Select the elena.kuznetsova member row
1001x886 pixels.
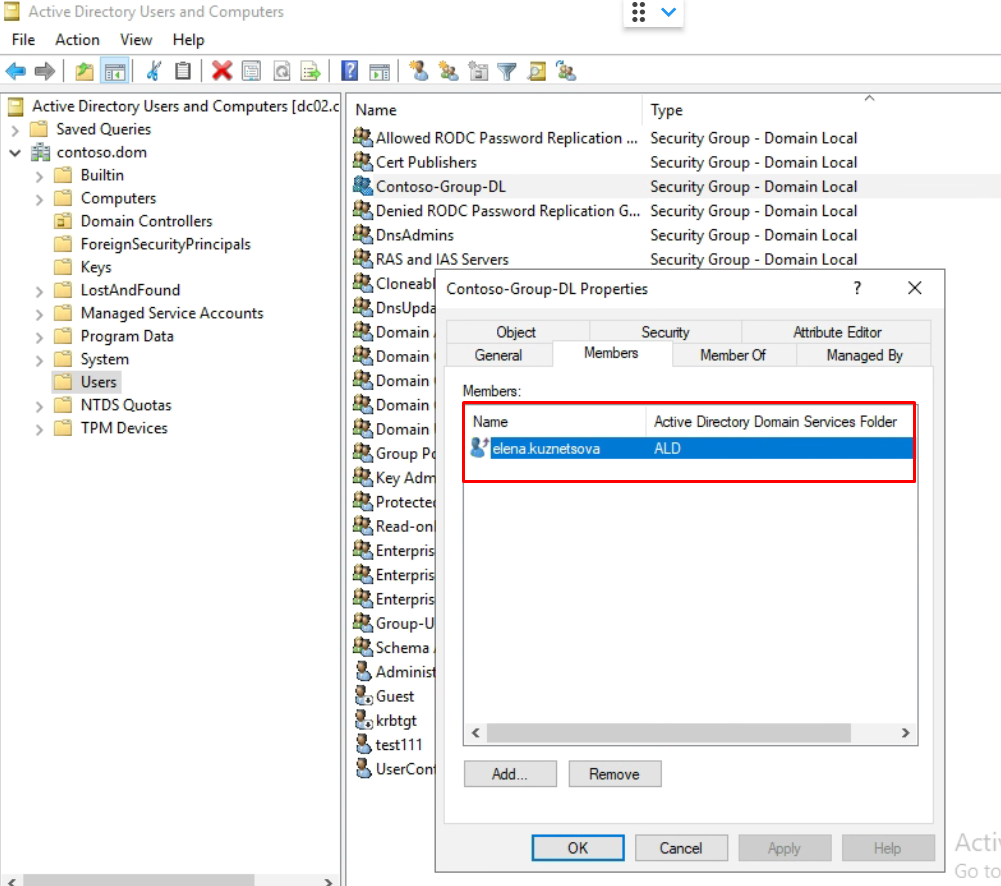[690, 448]
